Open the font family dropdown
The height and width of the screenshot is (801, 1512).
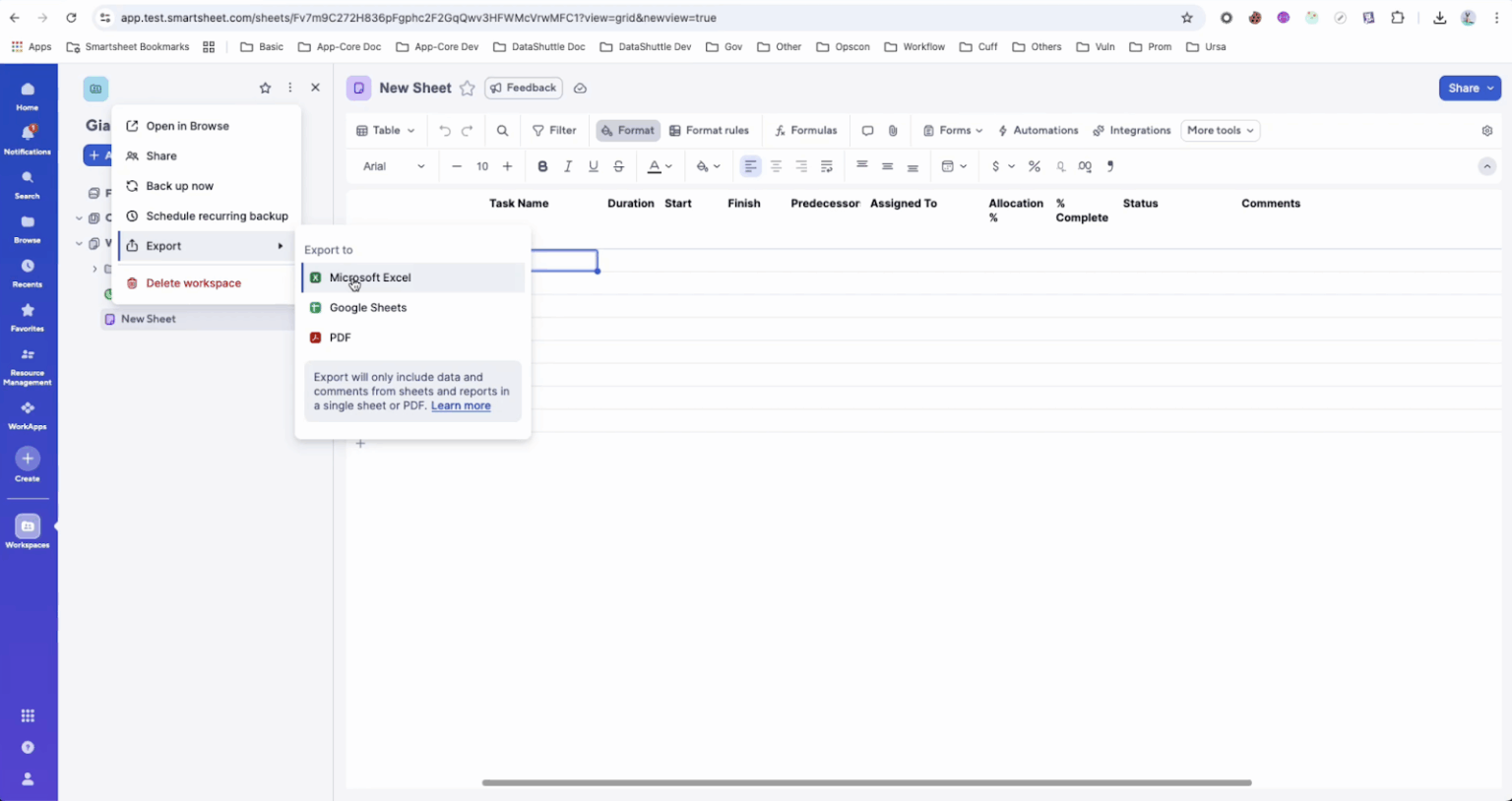(x=392, y=166)
